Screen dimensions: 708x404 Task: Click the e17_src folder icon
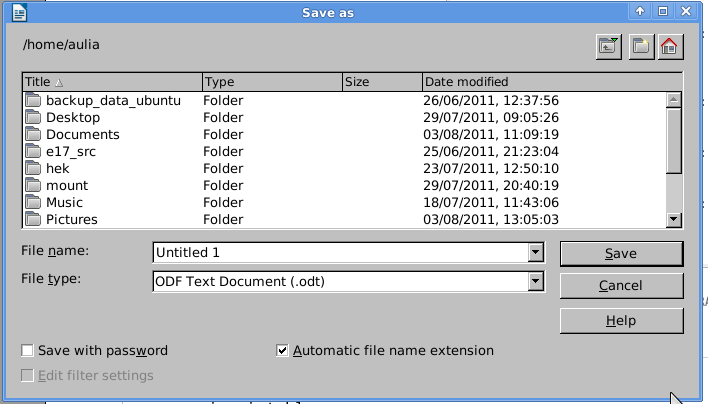coord(33,151)
